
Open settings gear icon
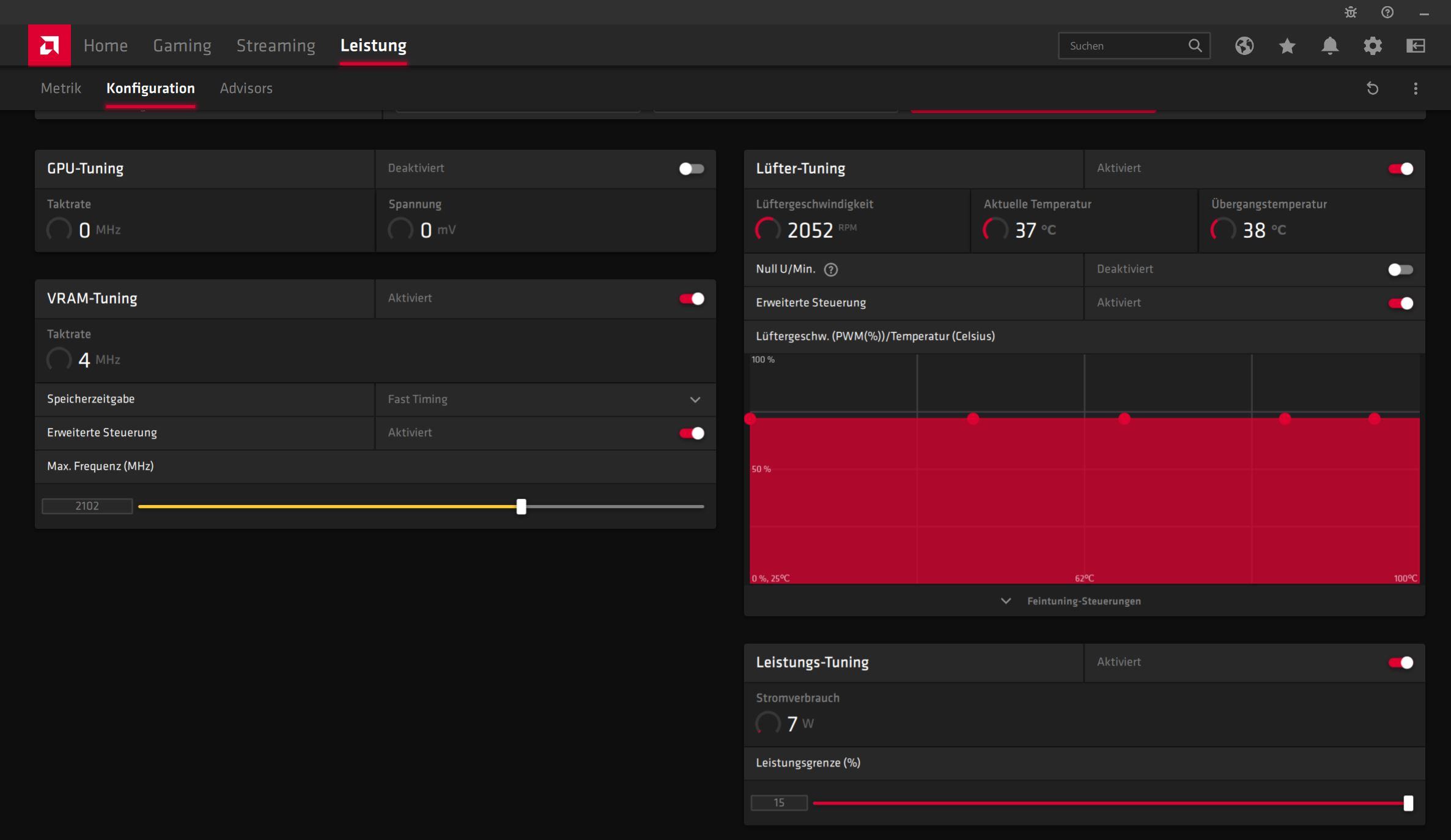[1373, 46]
